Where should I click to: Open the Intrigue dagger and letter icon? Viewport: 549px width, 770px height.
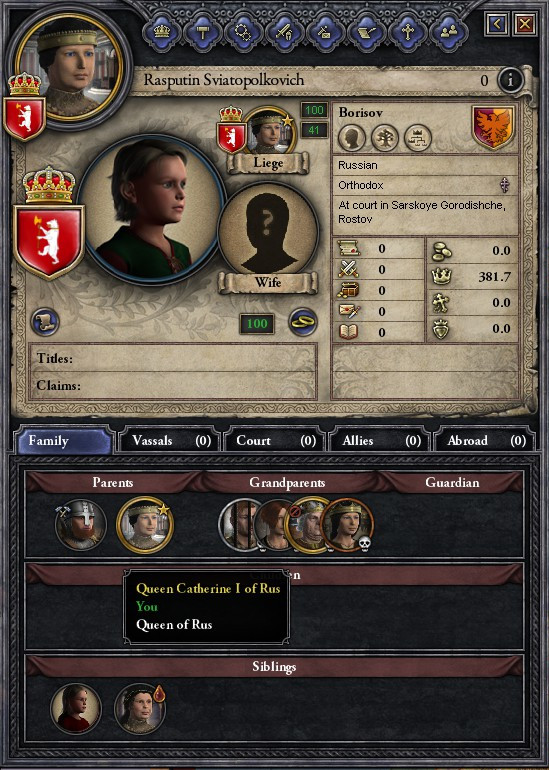click(x=325, y=32)
